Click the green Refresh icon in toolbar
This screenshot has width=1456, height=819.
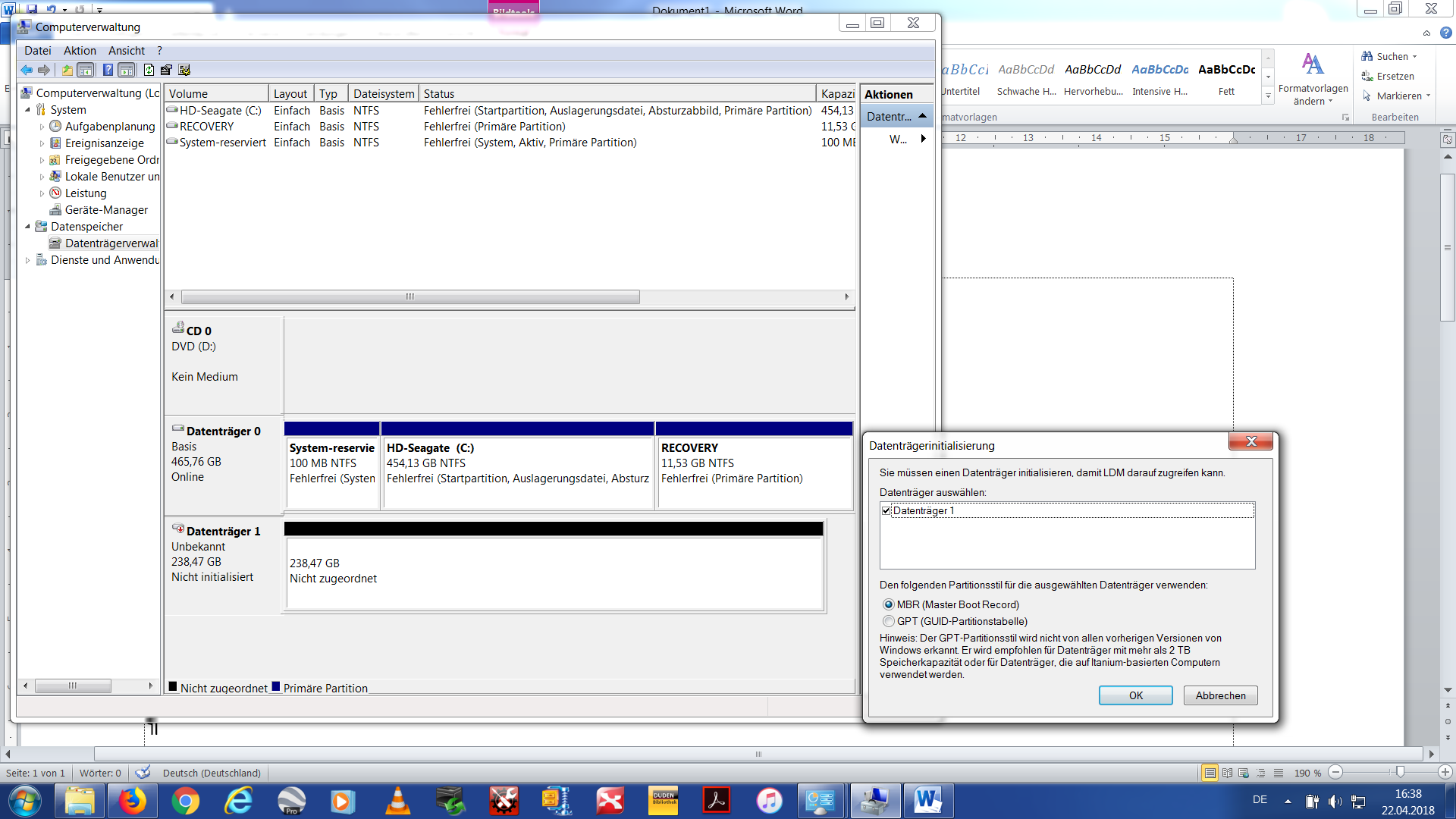(x=149, y=70)
